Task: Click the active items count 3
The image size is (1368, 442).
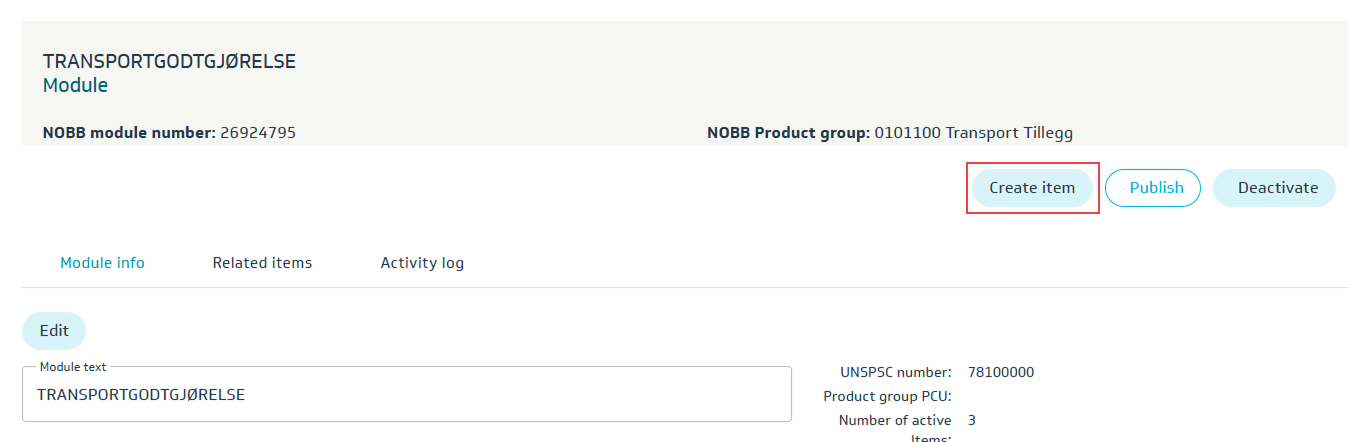Action: [x=971, y=421]
